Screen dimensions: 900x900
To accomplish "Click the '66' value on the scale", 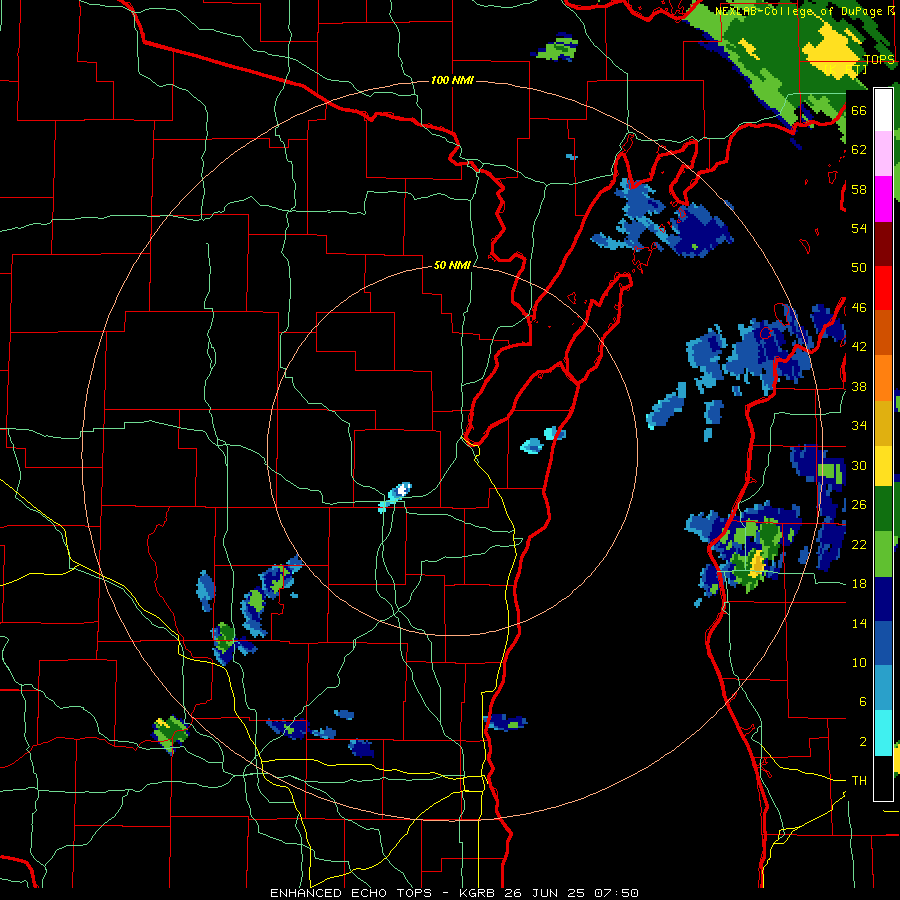I will (x=859, y=110).
